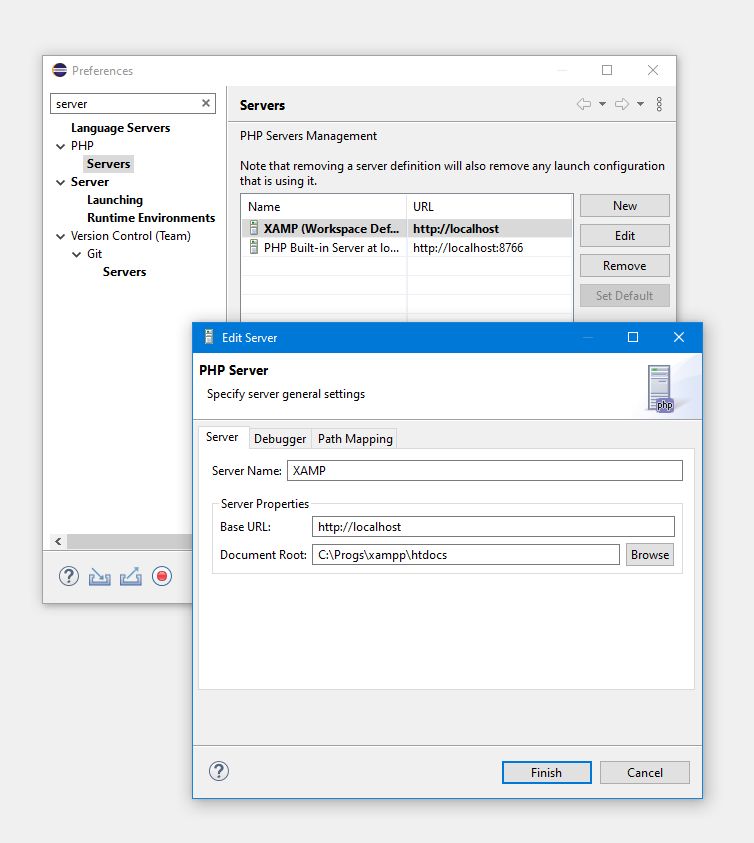Screen dimensions: 754x843
Task: Collapse the PHP tree node
Action: pos(60,146)
